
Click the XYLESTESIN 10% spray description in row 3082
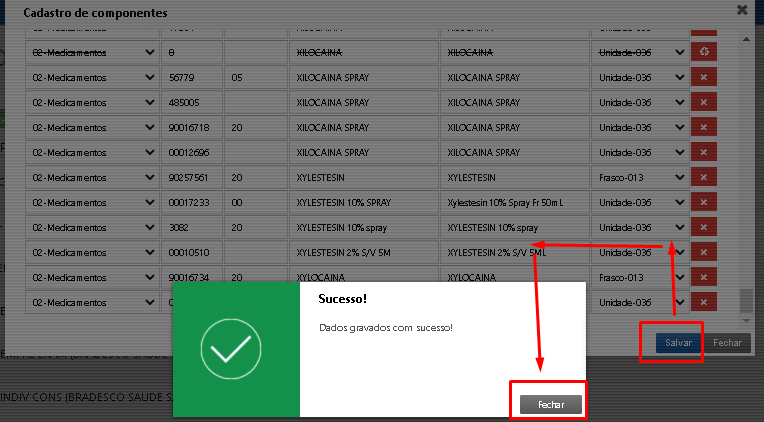click(515, 228)
